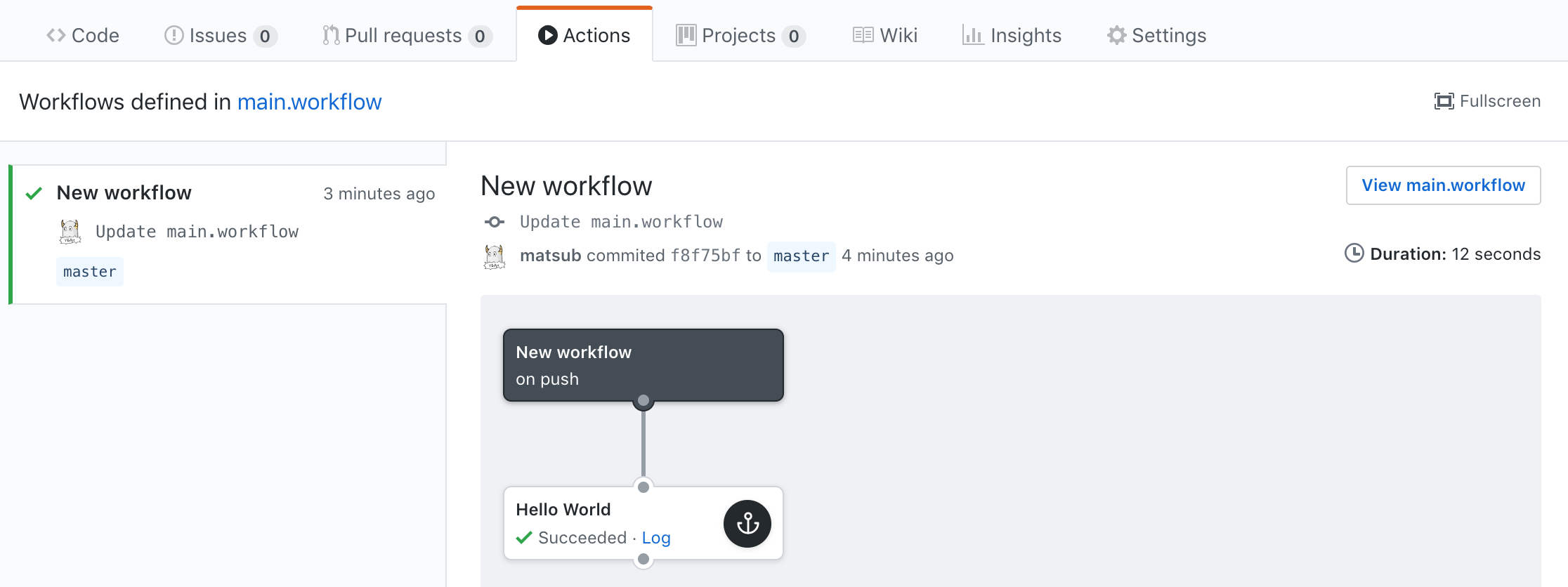Image resolution: width=1568 pixels, height=587 pixels.
Task: Go to the Projects tab
Action: [740, 35]
